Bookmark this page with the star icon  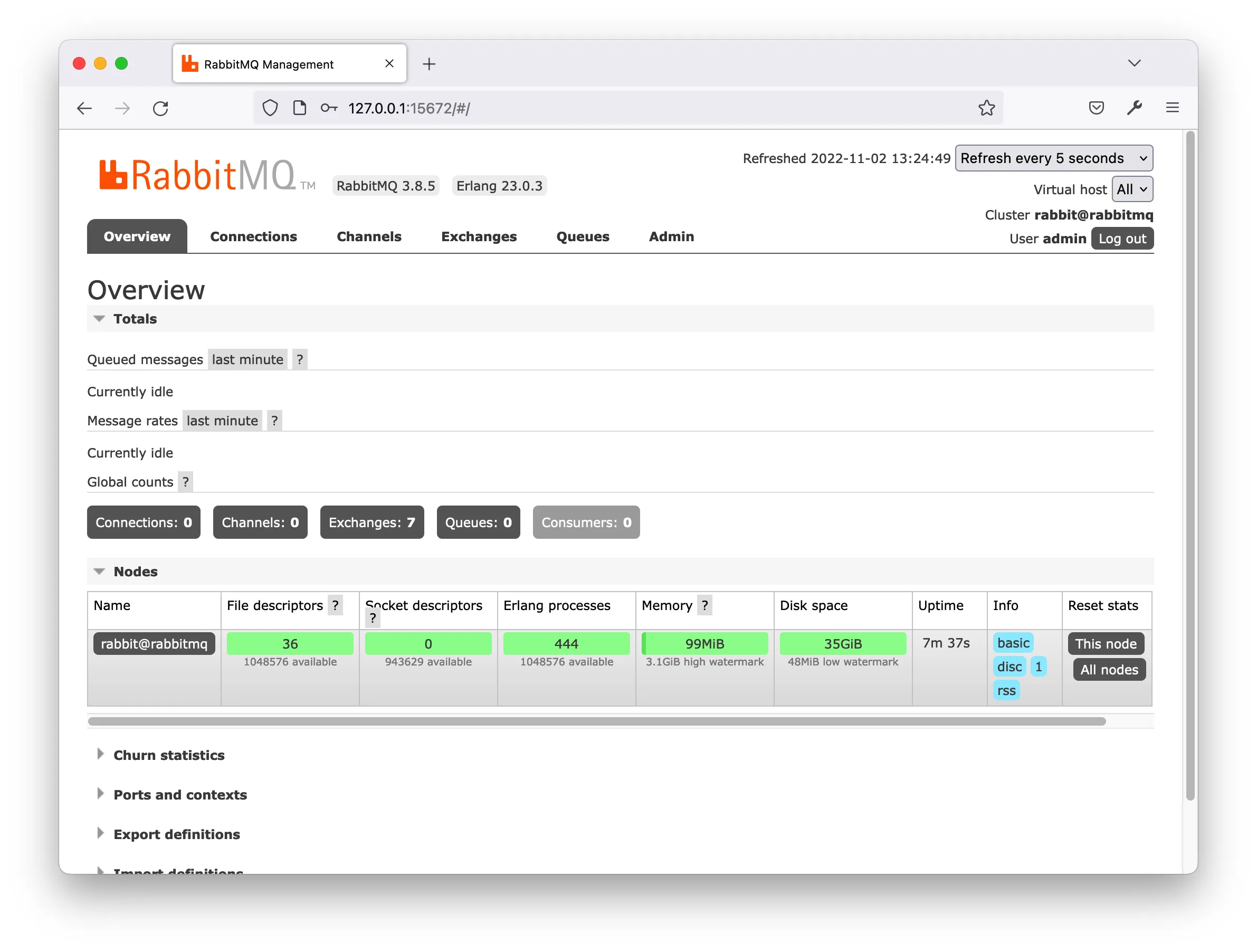(x=986, y=108)
